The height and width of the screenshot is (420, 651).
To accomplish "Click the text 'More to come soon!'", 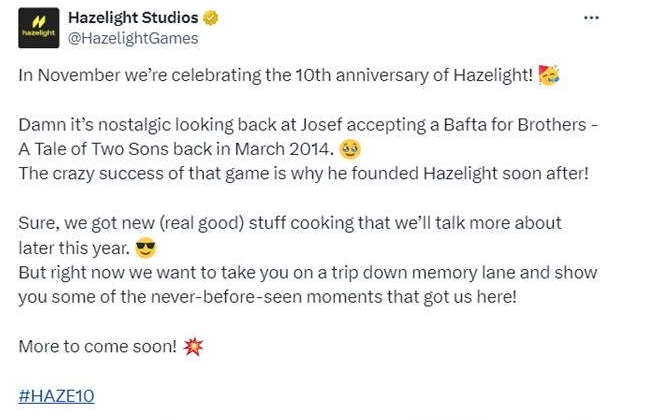I will [98, 347].
